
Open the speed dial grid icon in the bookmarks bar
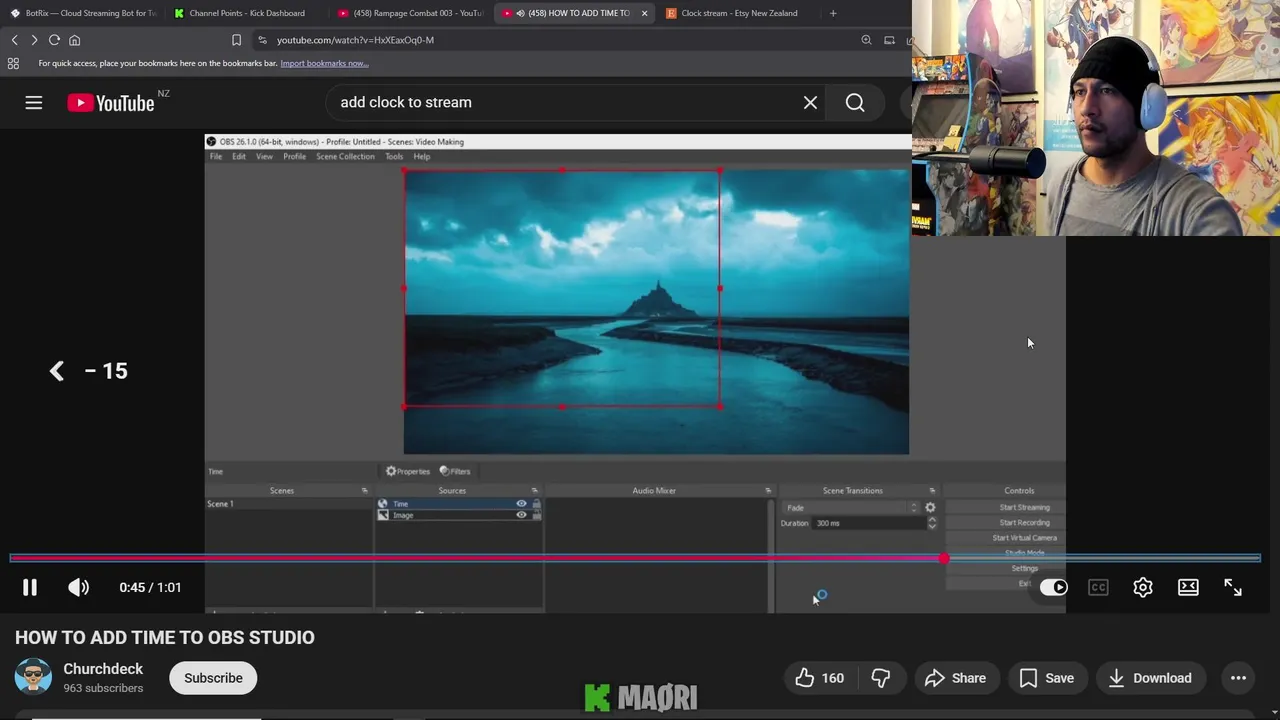13,63
